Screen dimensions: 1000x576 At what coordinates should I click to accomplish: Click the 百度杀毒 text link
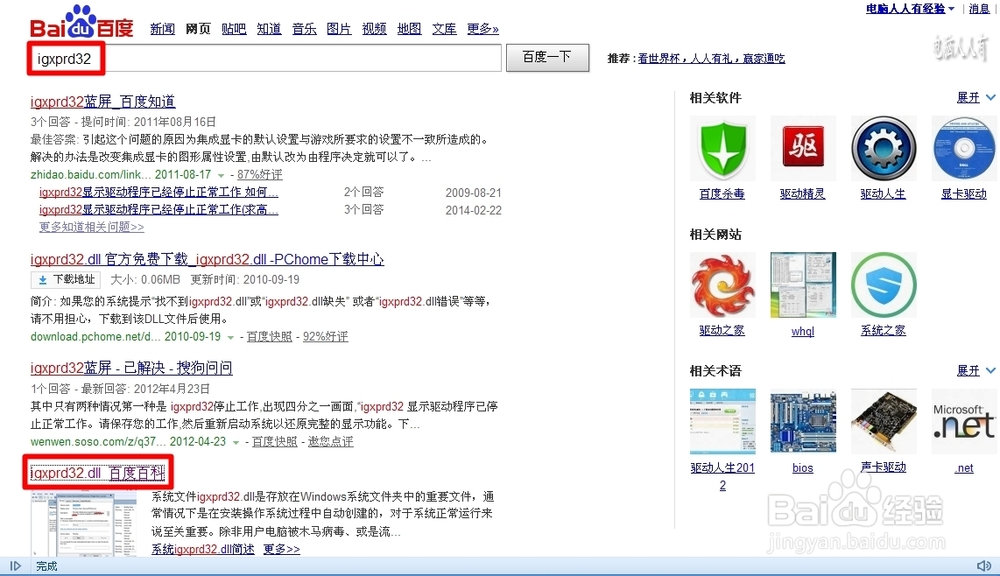722,194
